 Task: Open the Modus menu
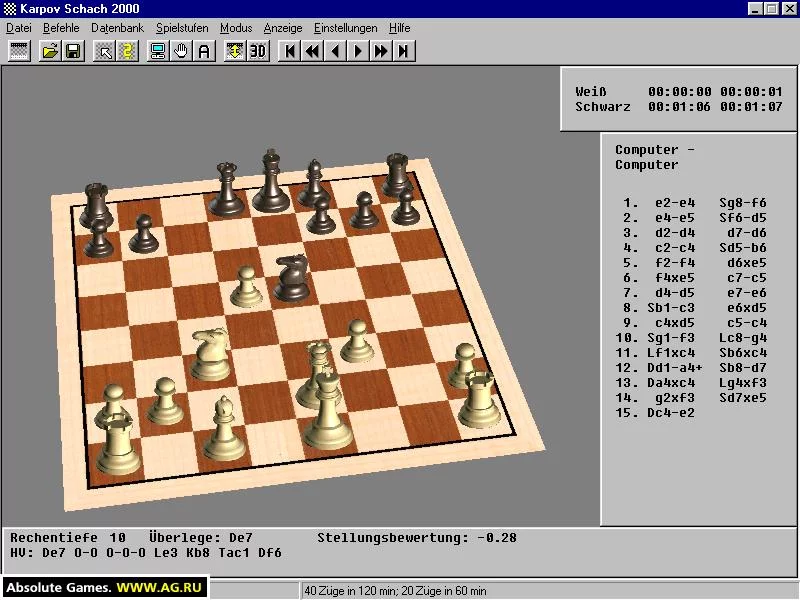point(236,28)
